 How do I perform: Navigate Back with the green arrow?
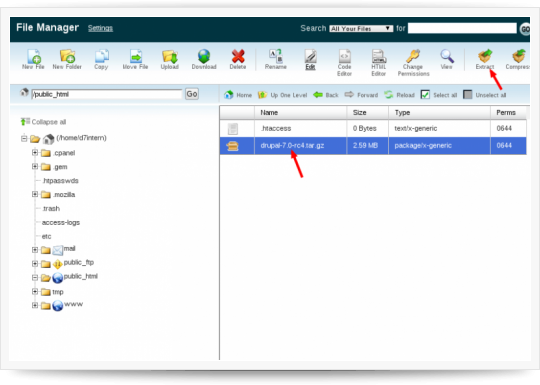coord(326,95)
